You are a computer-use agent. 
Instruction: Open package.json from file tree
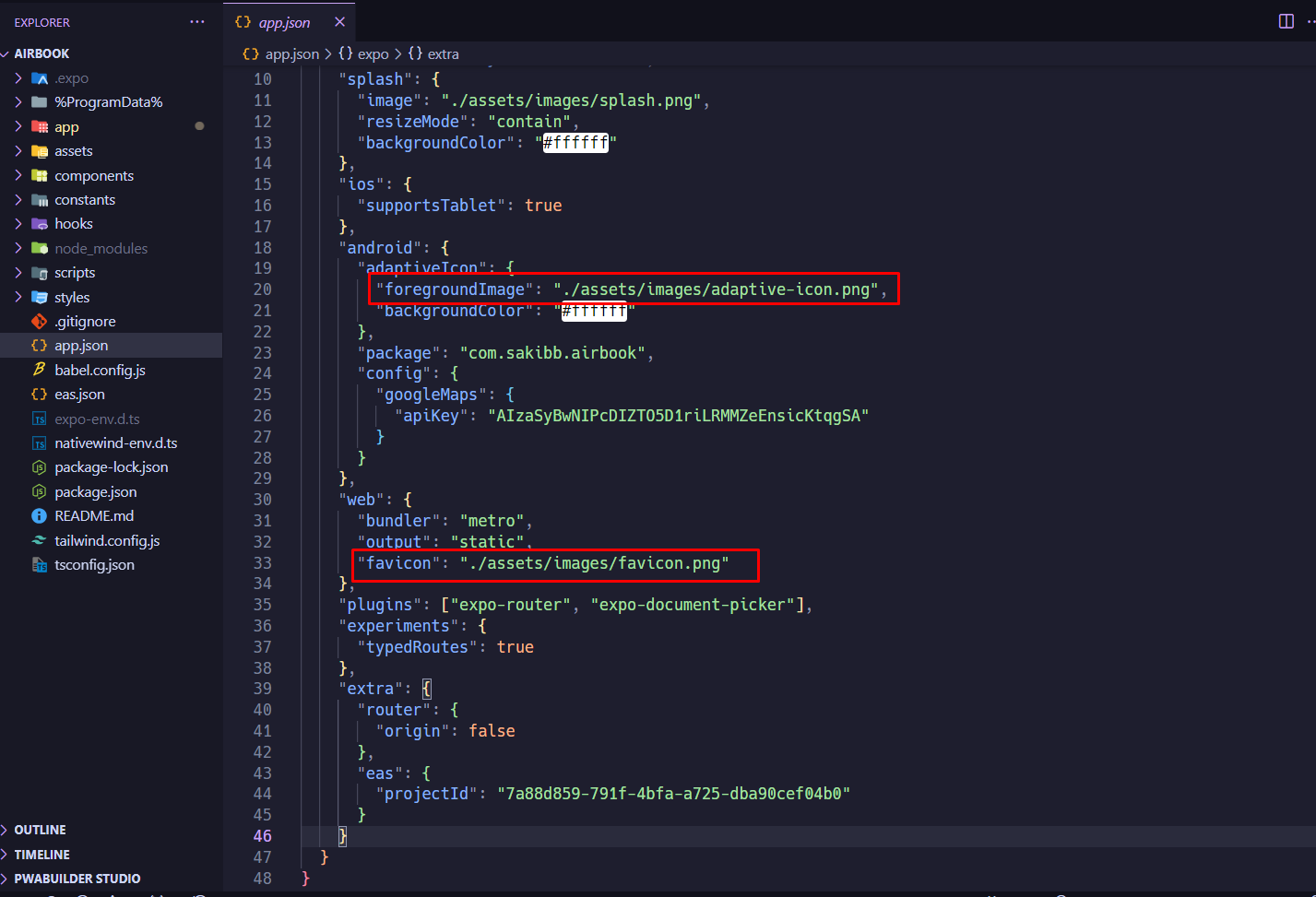pyautogui.click(x=96, y=492)
